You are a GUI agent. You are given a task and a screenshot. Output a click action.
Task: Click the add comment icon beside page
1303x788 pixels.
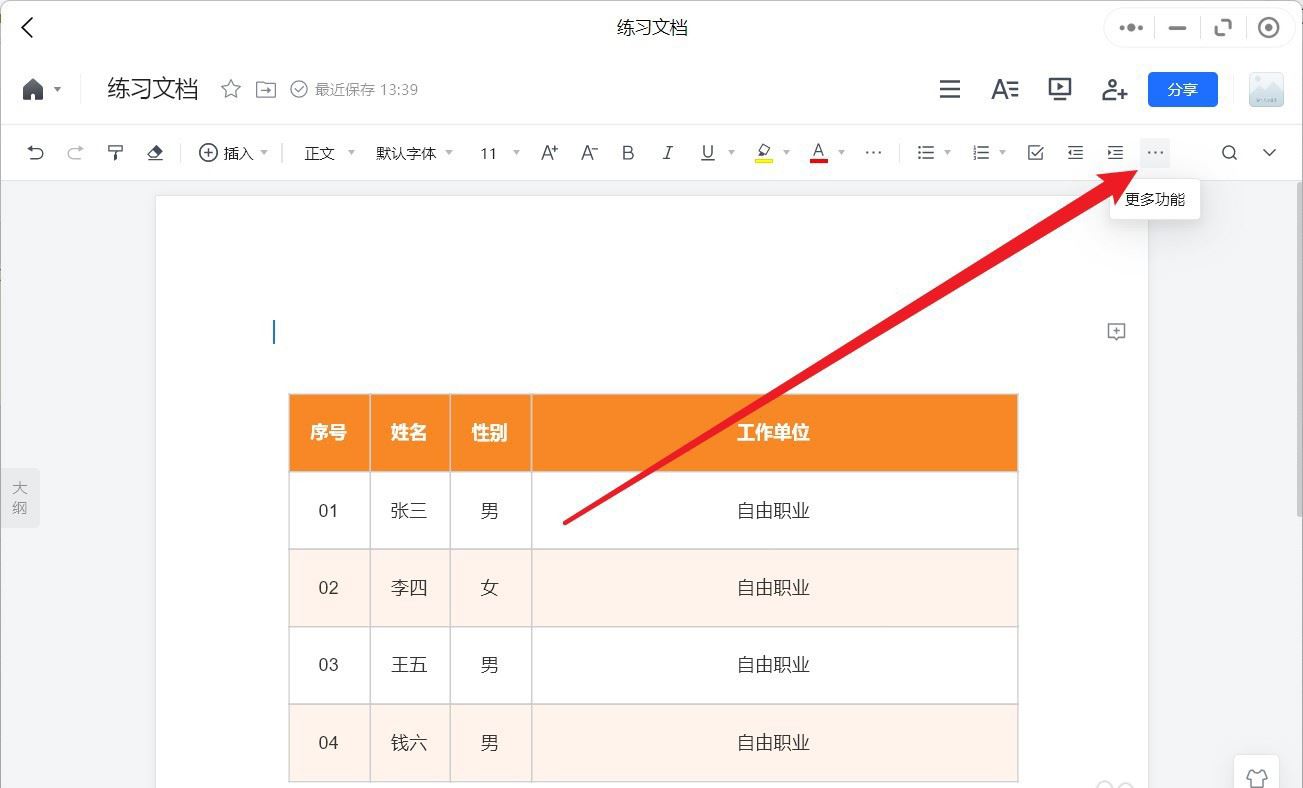(1116, 332)
